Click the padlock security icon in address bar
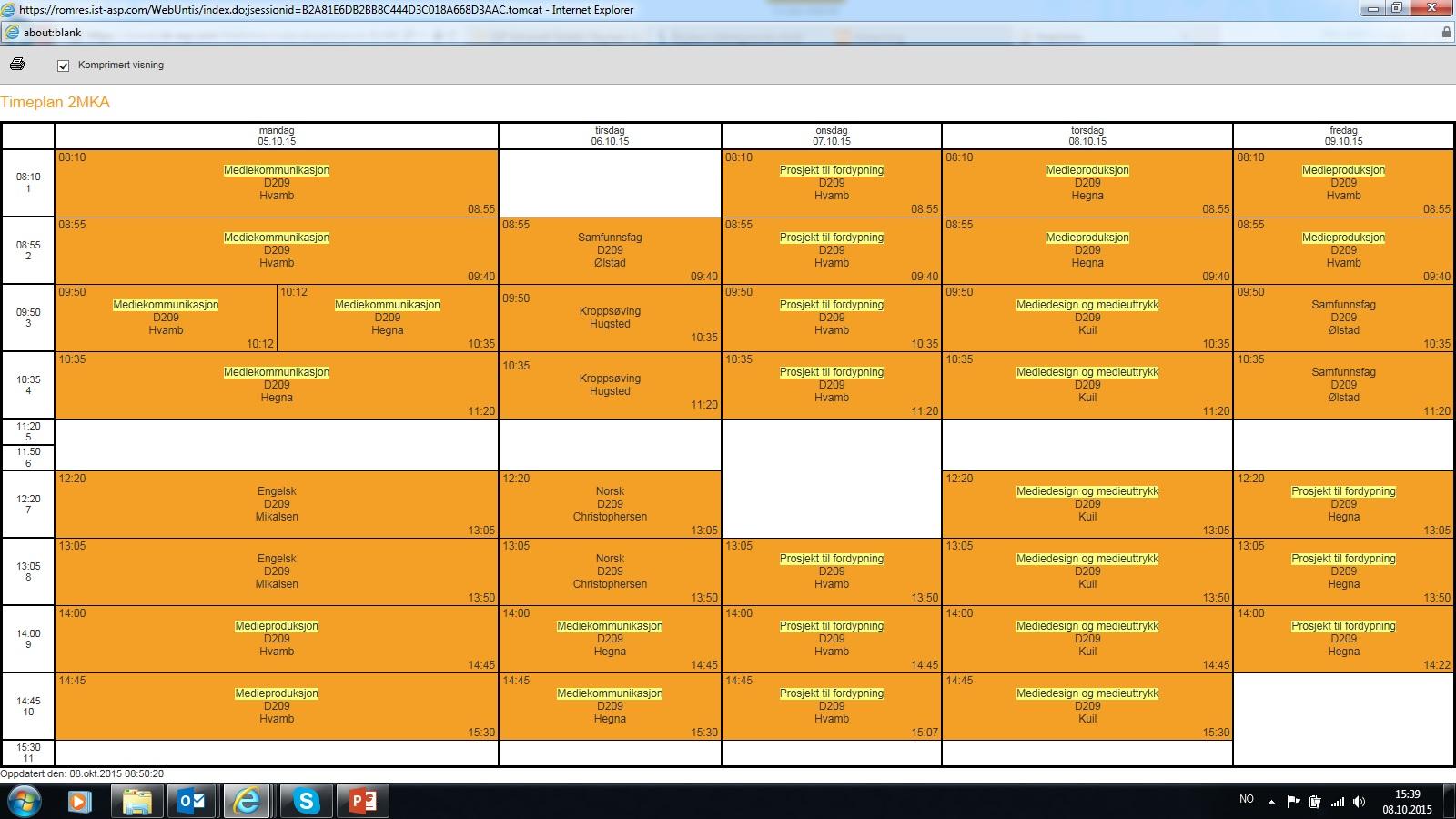Viewport: 1456px width, 819px height. coord(1446,32)
